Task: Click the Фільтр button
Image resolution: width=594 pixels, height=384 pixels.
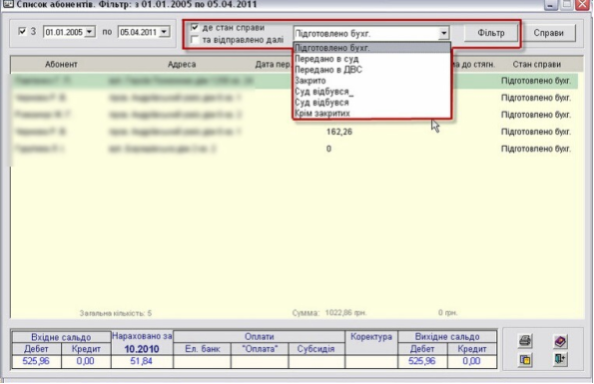Action: 491,33
